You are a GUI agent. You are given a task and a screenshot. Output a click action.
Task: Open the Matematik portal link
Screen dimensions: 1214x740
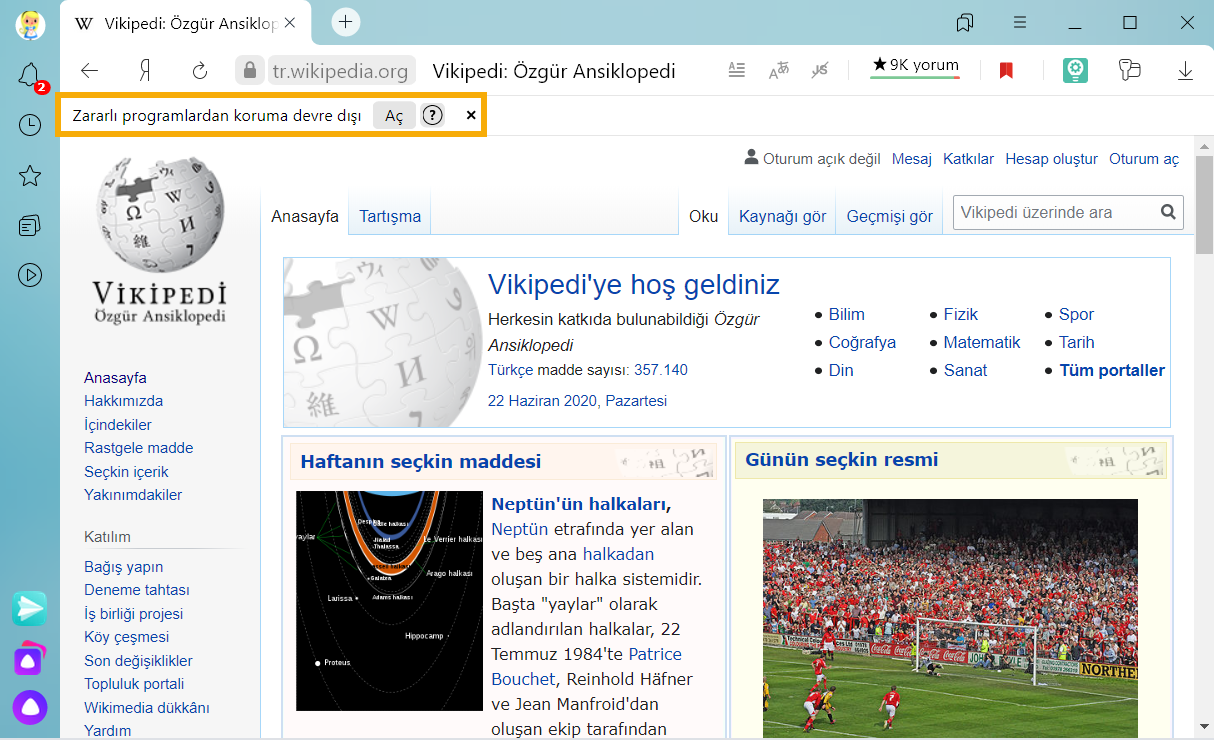(x=982, y=342)
